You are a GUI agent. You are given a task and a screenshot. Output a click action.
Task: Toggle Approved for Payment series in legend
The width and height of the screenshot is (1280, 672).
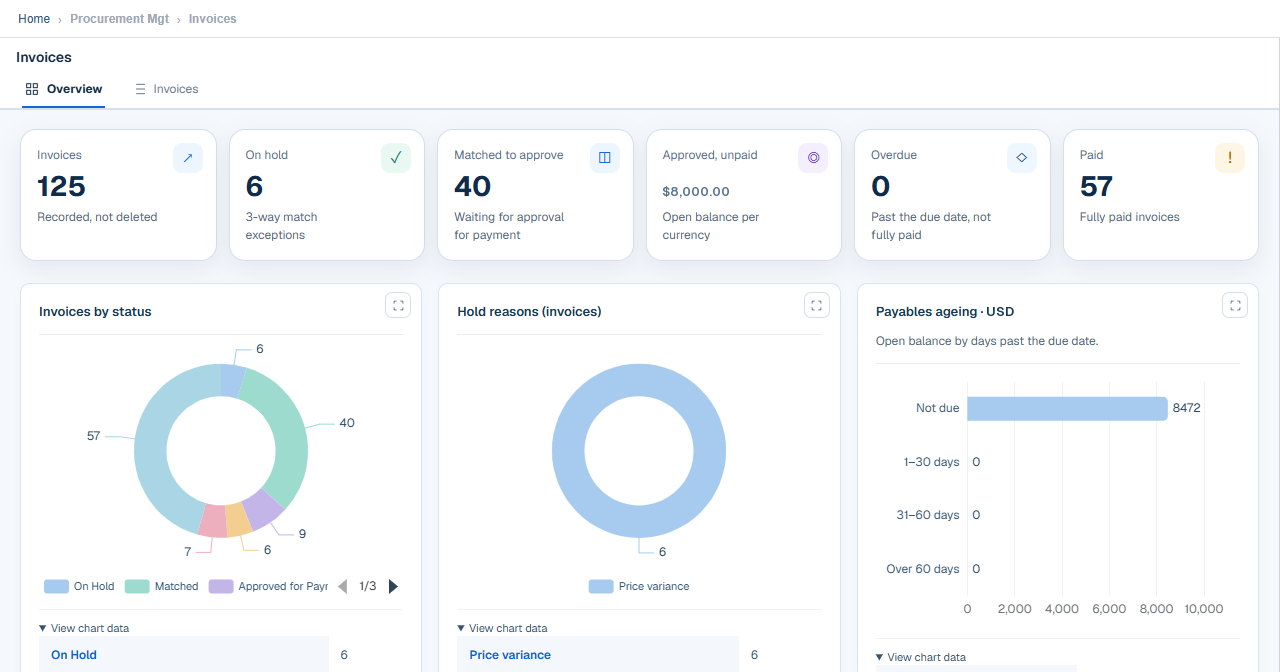[x=268, y=586]
